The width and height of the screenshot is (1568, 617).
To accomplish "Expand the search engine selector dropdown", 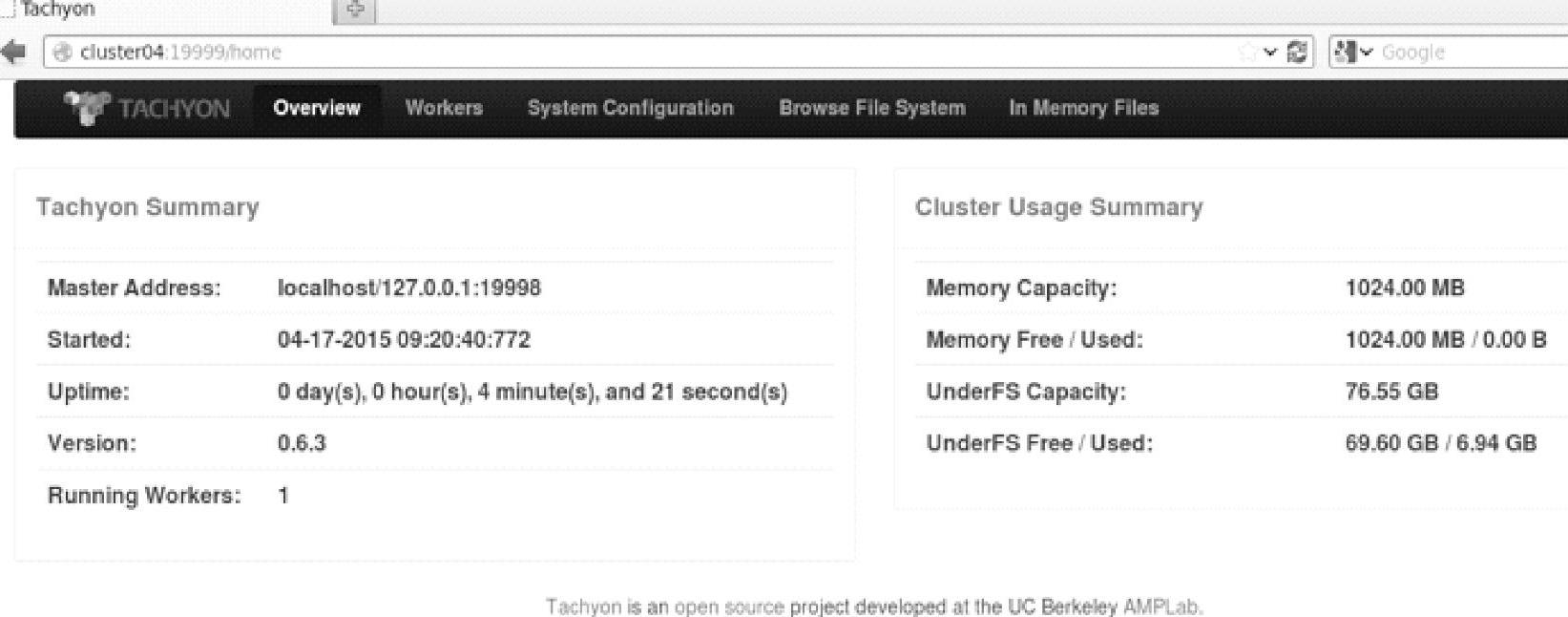I will click(1366, 53).
